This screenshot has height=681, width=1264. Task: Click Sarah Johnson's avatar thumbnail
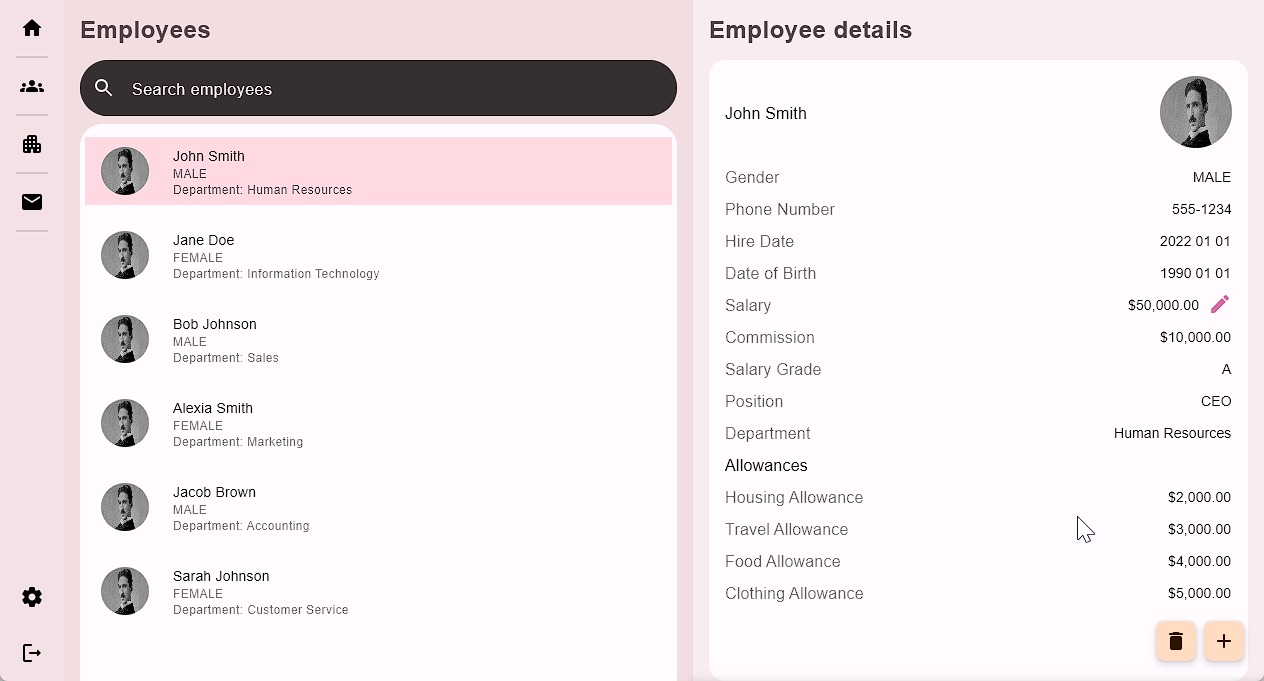[125, 591]
